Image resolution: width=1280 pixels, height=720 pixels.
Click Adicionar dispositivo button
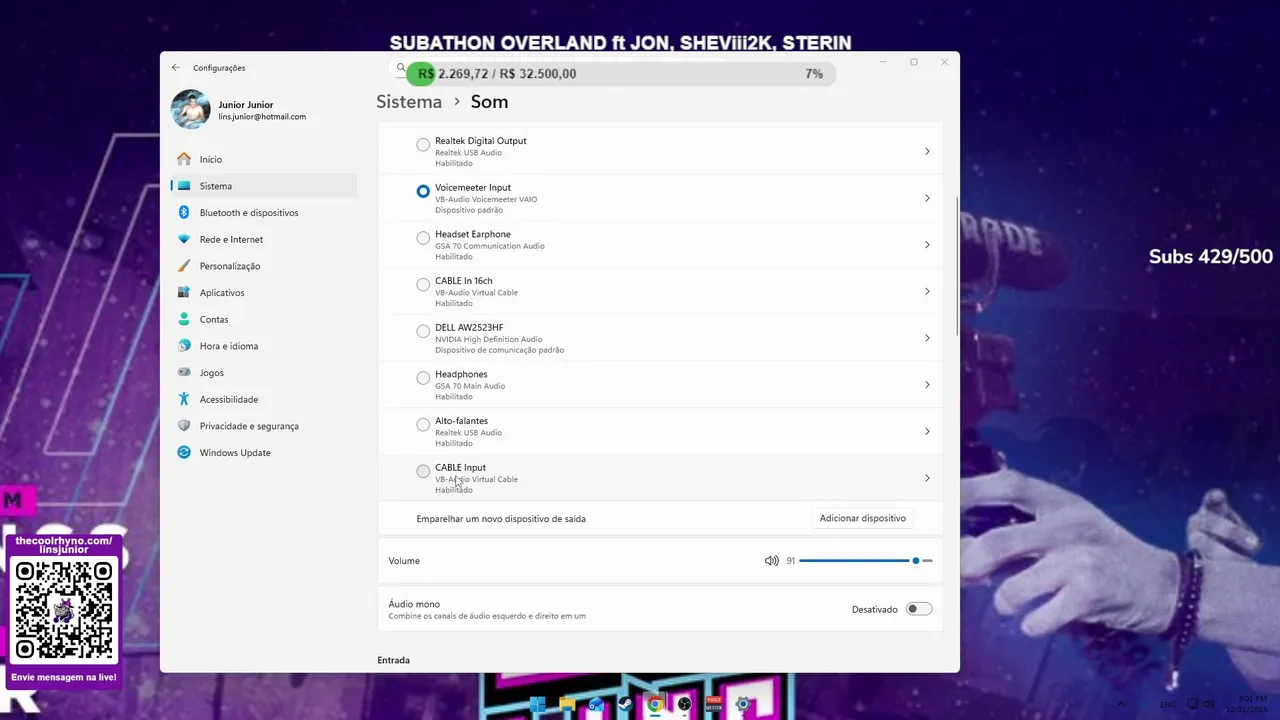tap(862, 518)
